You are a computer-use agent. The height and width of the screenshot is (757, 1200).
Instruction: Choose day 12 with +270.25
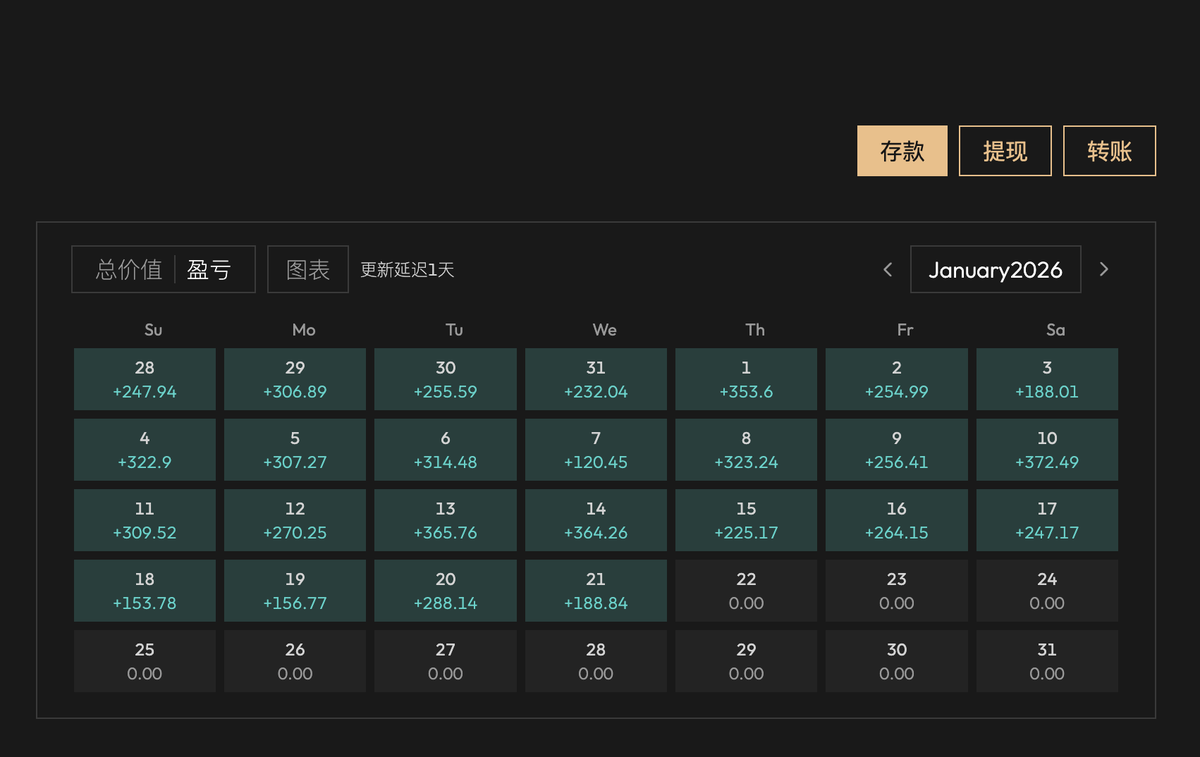295,520
